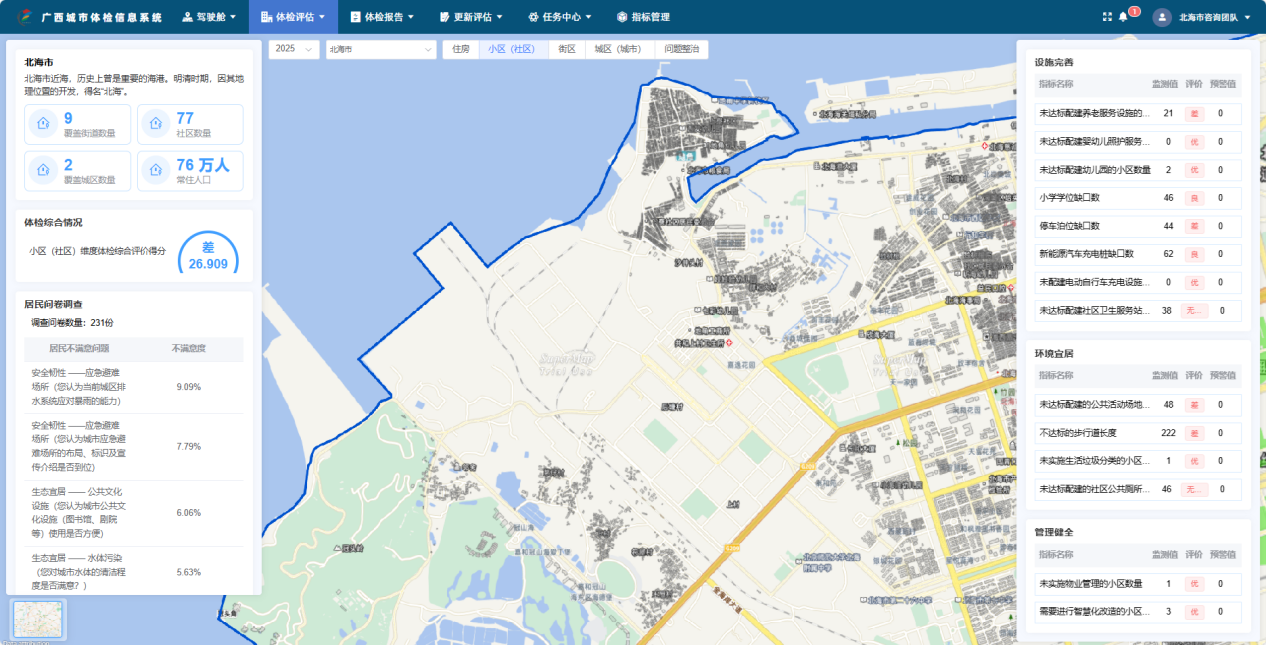Click the basemap thumbnail in bottom-left corner
The width and height of the screenshot is (1266, 645).
(38, 619)
